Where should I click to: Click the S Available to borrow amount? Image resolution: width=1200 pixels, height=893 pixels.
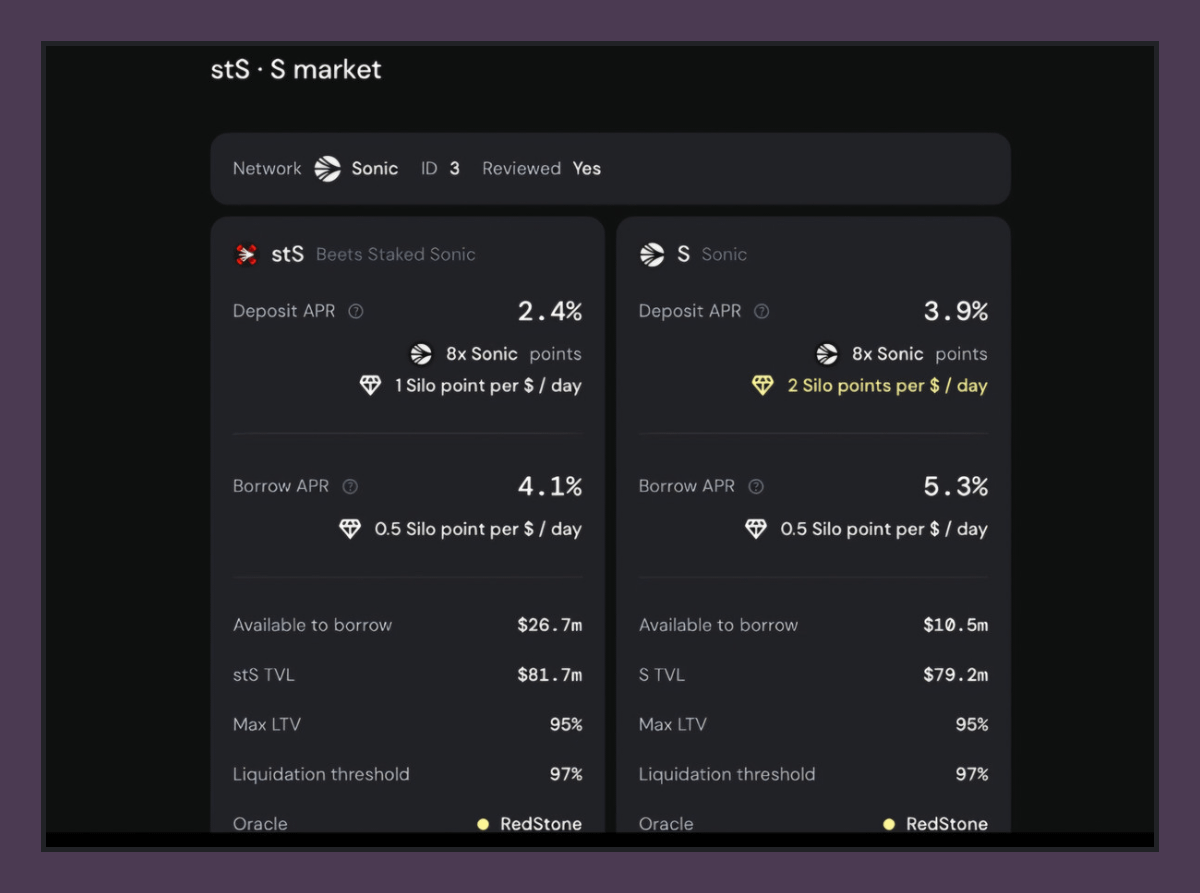coord(955,625)
